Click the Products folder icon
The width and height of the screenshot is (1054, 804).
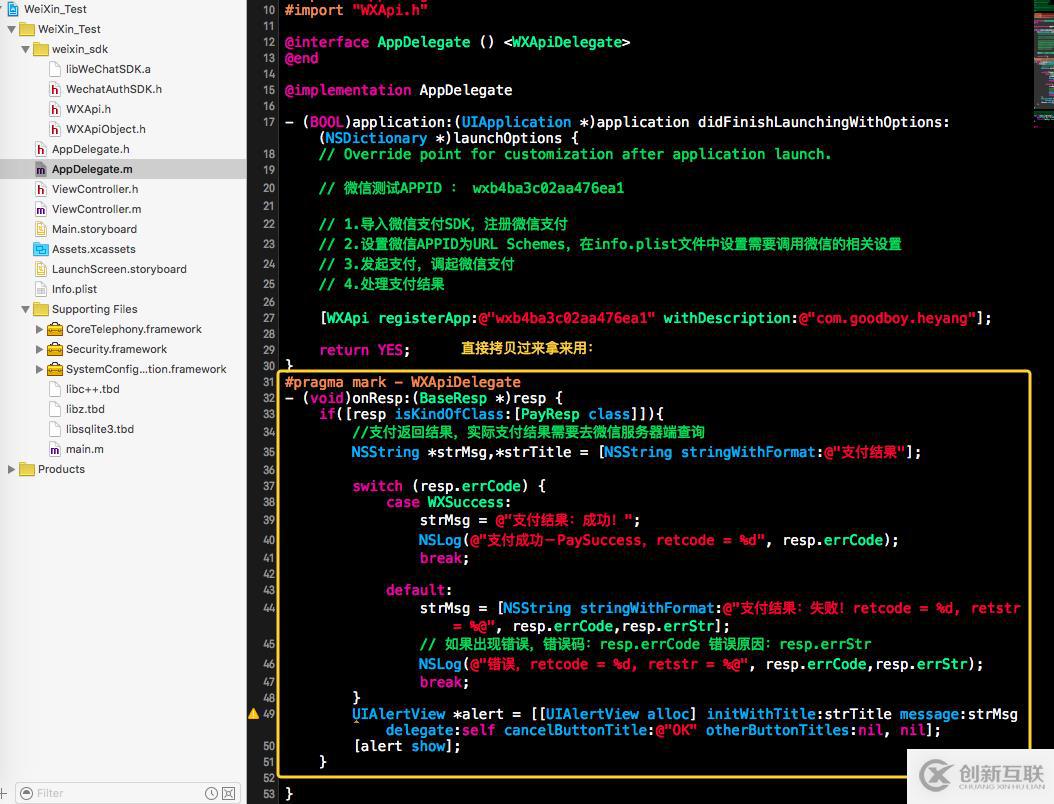(x=27, y=469)
